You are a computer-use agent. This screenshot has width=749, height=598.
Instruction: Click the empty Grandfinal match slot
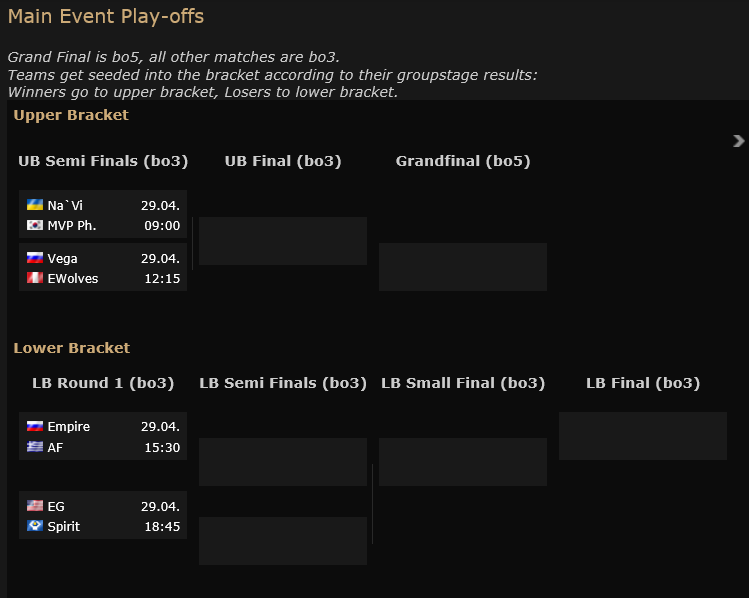click(463, 267)
